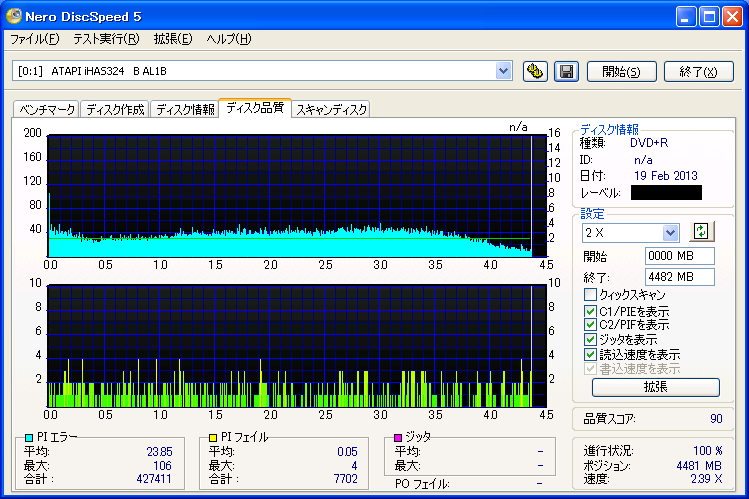The height and width of the screenshot is (499, 749).
Task: Expand the ATAPI iHAS324 drive dropdown
Action: pyautogui.click(x=503, y=71)
